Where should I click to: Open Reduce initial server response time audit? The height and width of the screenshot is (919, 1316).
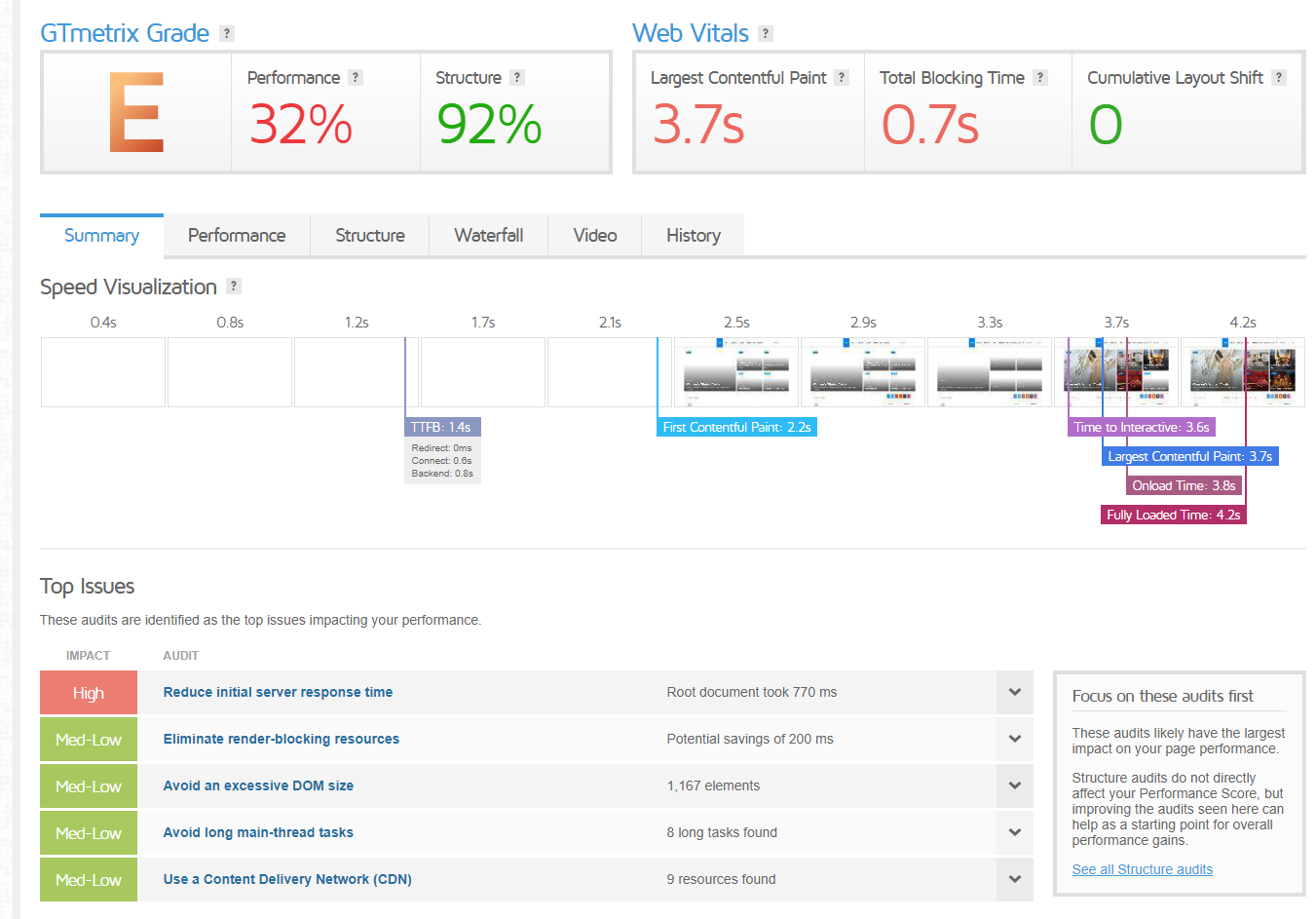tap(279, 692)
